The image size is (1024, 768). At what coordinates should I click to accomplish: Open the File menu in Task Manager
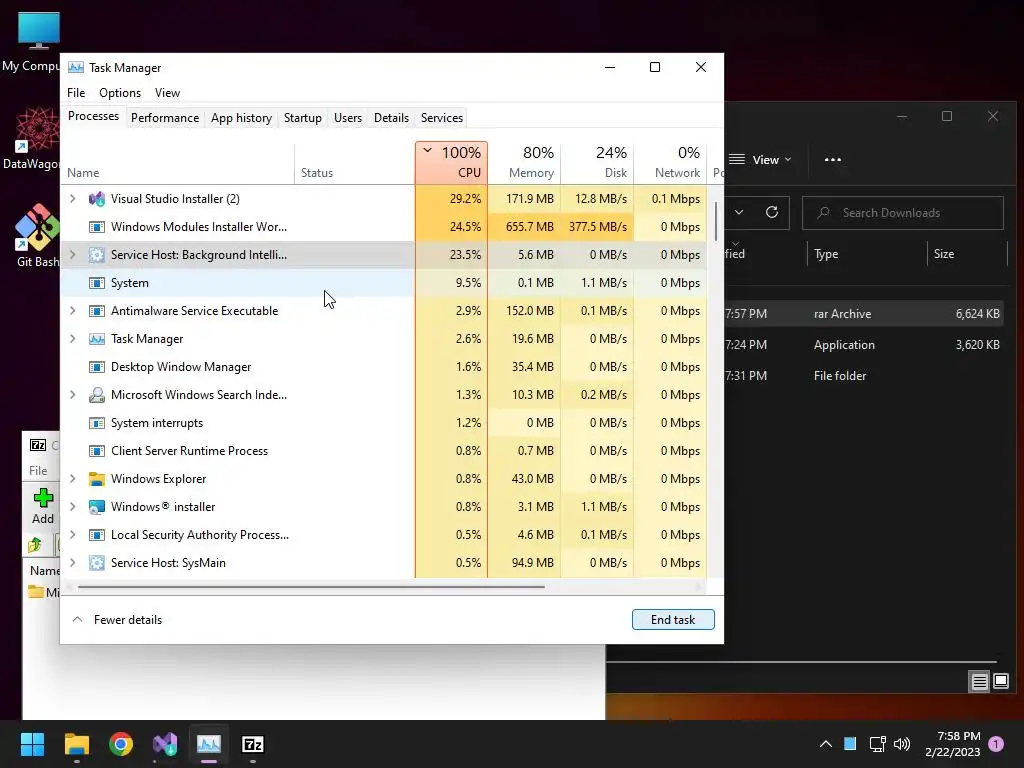click(x=76, y=93)
